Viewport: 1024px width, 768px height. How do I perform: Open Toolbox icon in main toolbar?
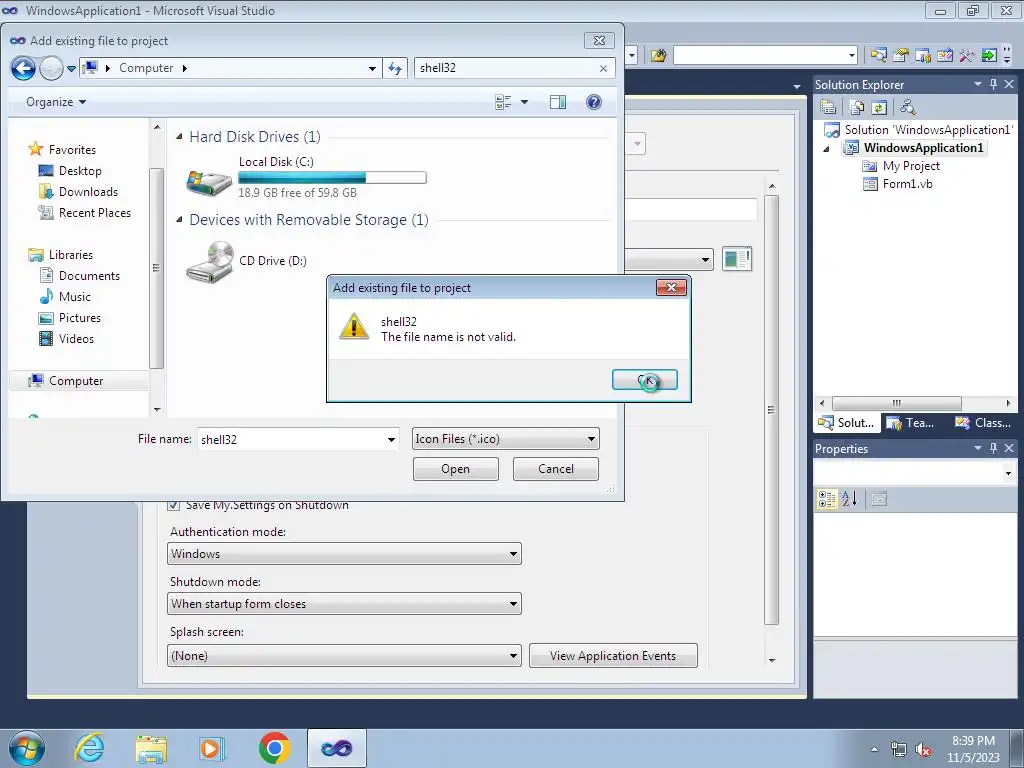click(967, 56)
